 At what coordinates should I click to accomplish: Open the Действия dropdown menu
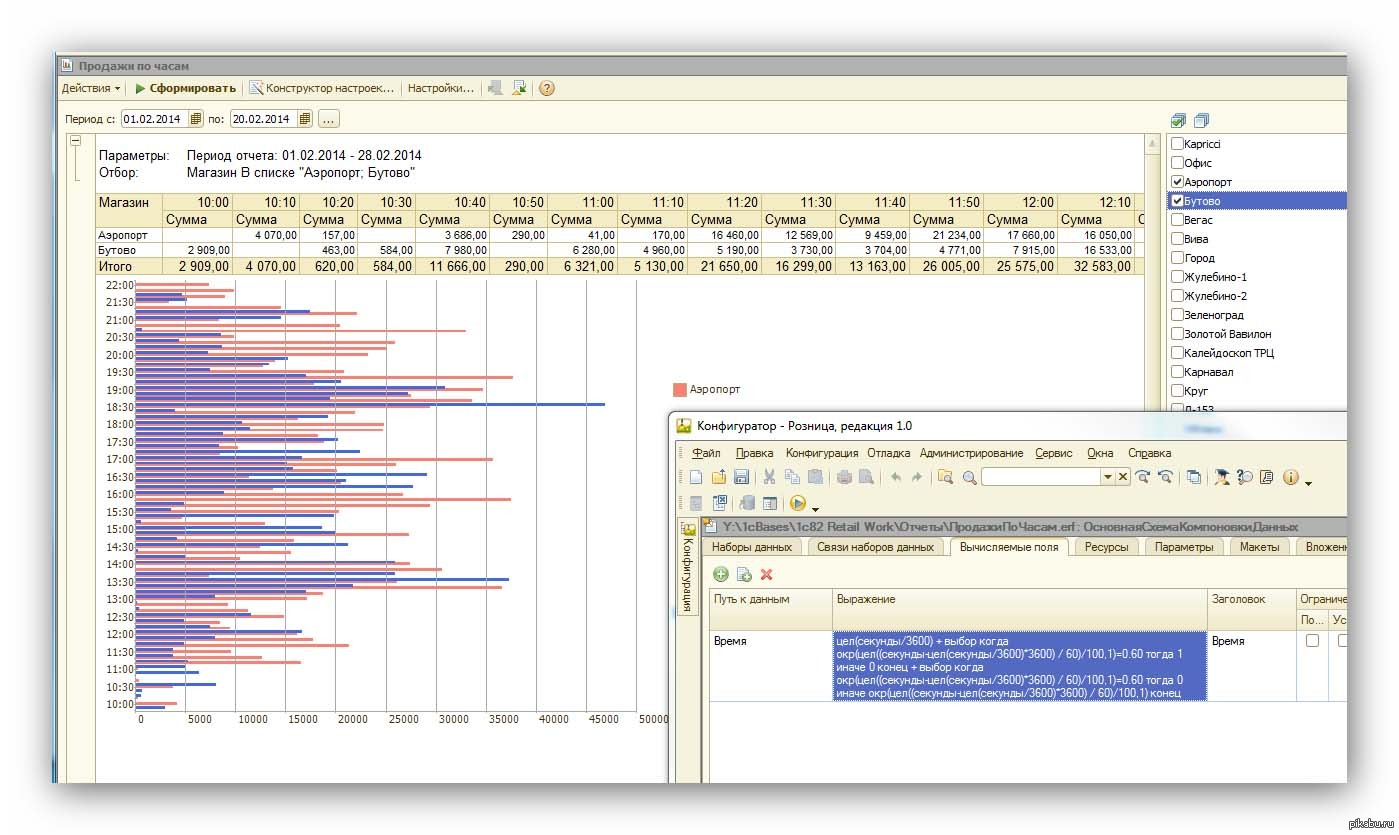point(90,88)
